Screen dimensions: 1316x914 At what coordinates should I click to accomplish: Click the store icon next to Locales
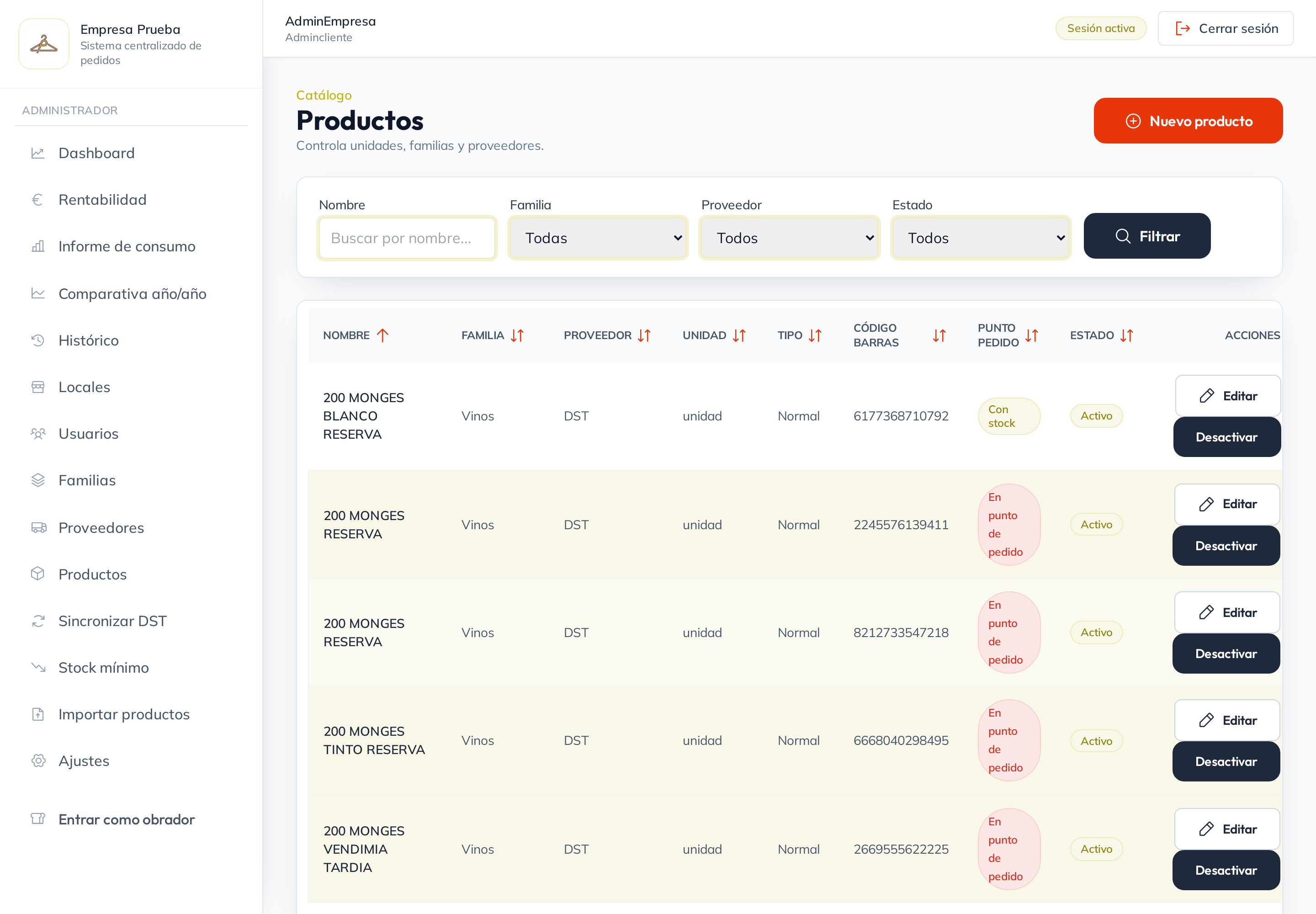[38, 387]
